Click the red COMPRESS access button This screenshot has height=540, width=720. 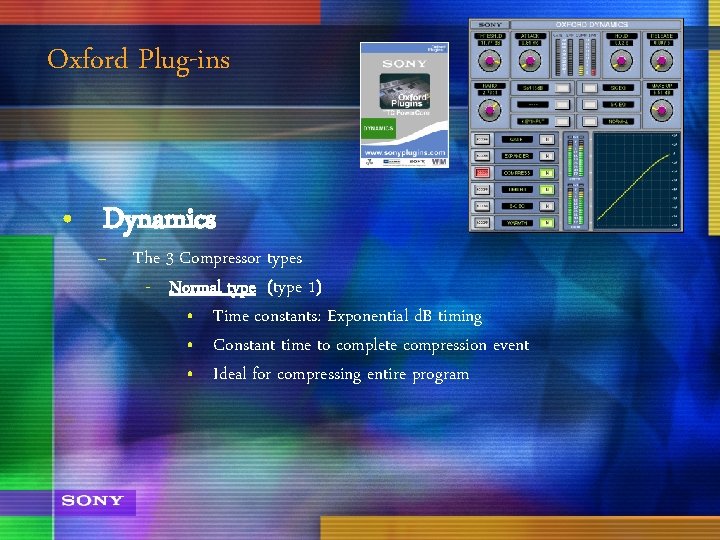pyautogui.click(x=482, y=173)
